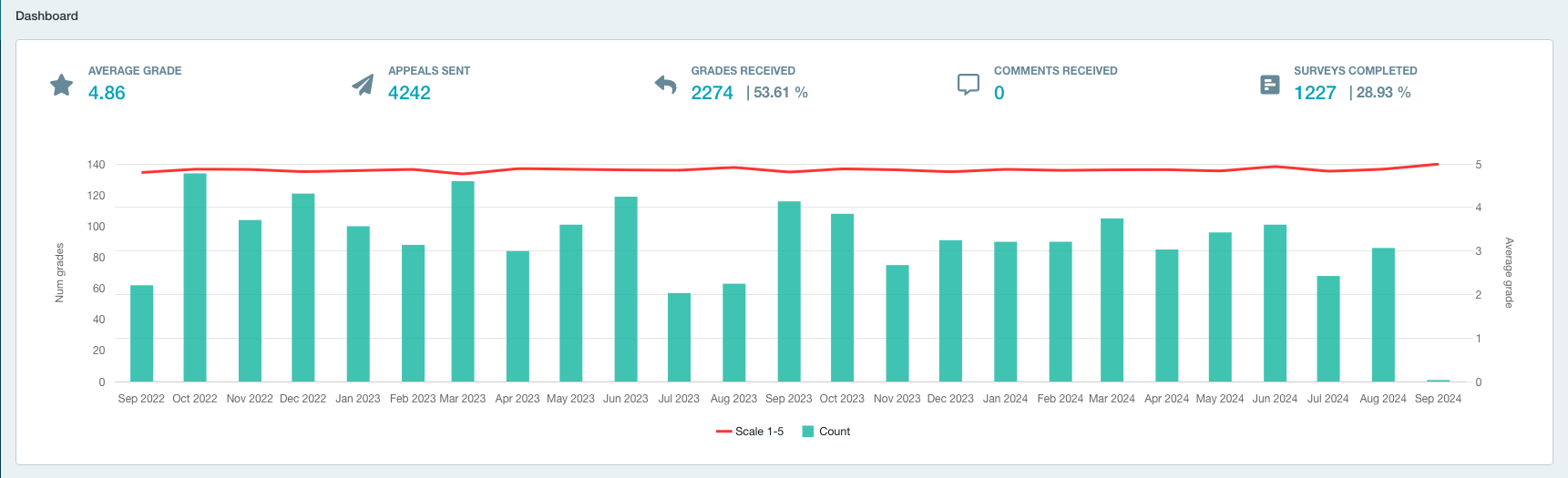Click the grades received value 2274

tap(712, 93)
